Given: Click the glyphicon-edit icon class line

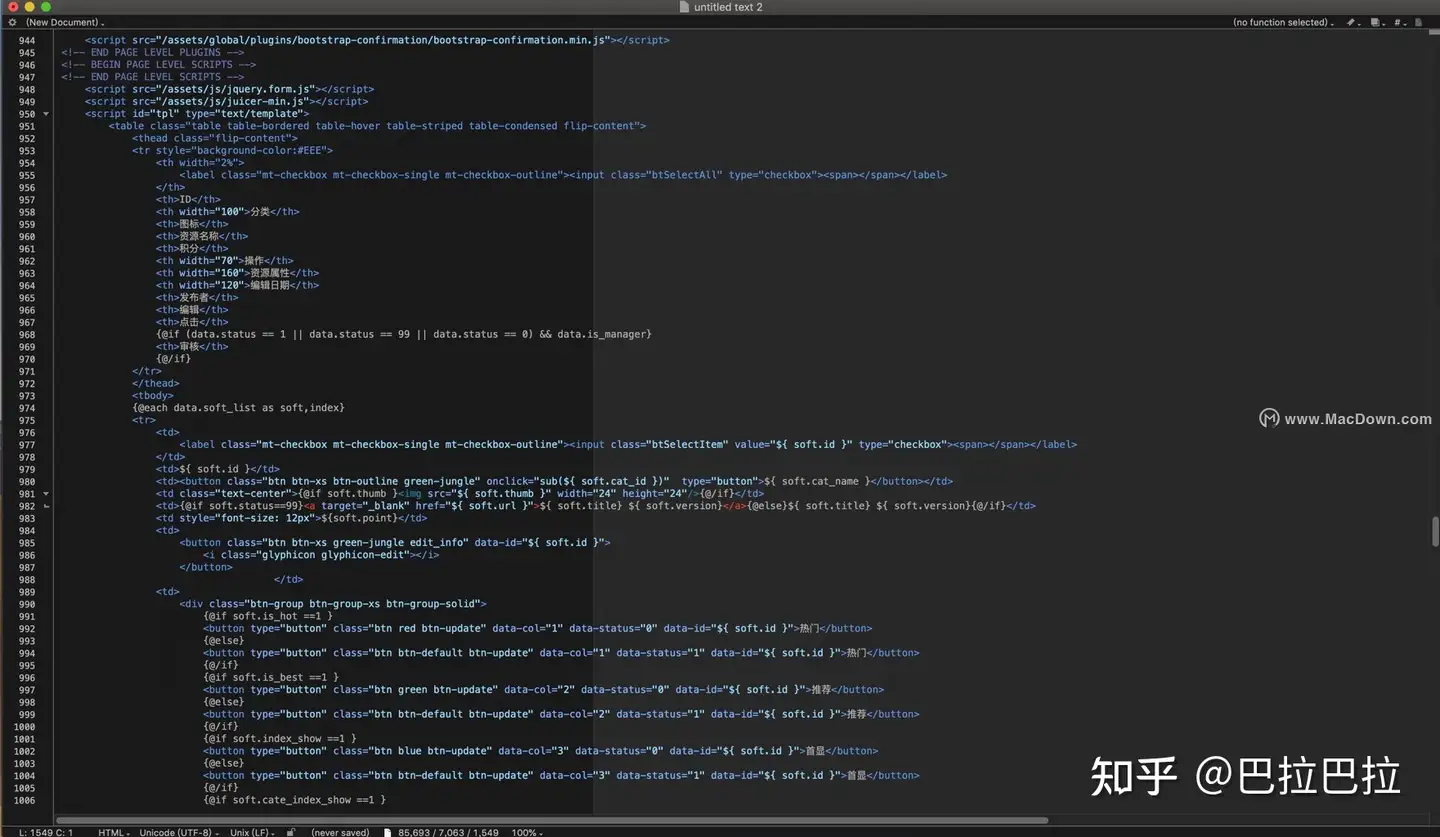Looking at the screenshot, I should tap(321, 555).
